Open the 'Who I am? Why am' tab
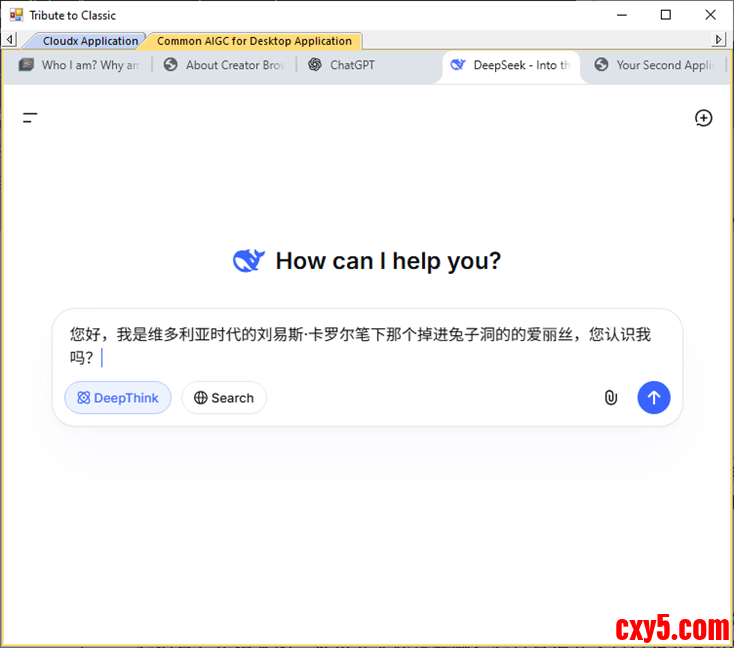734x648 pixels. (x=79, y=65)
